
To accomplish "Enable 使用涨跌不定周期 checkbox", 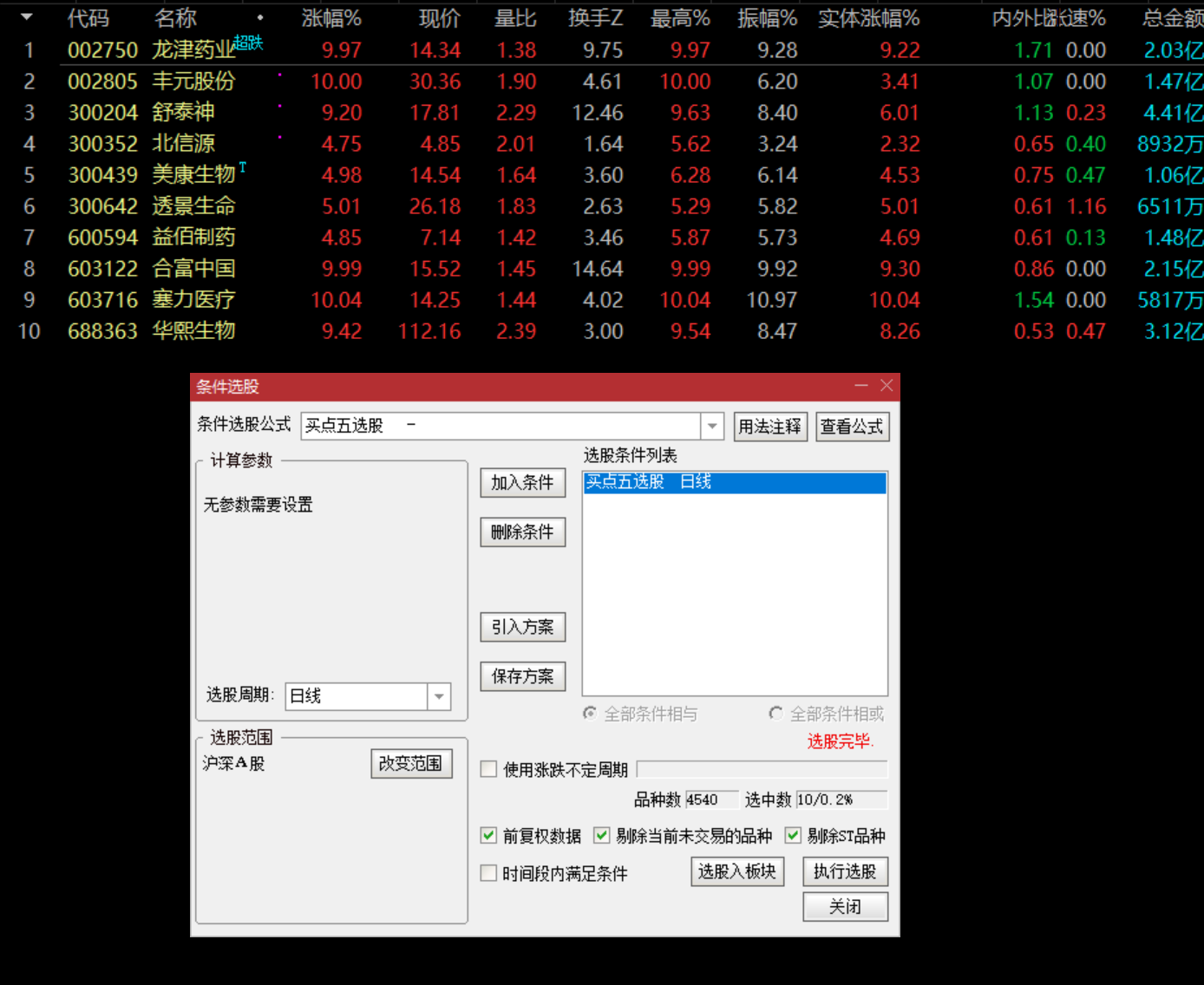I will click(x=488, y=769).
